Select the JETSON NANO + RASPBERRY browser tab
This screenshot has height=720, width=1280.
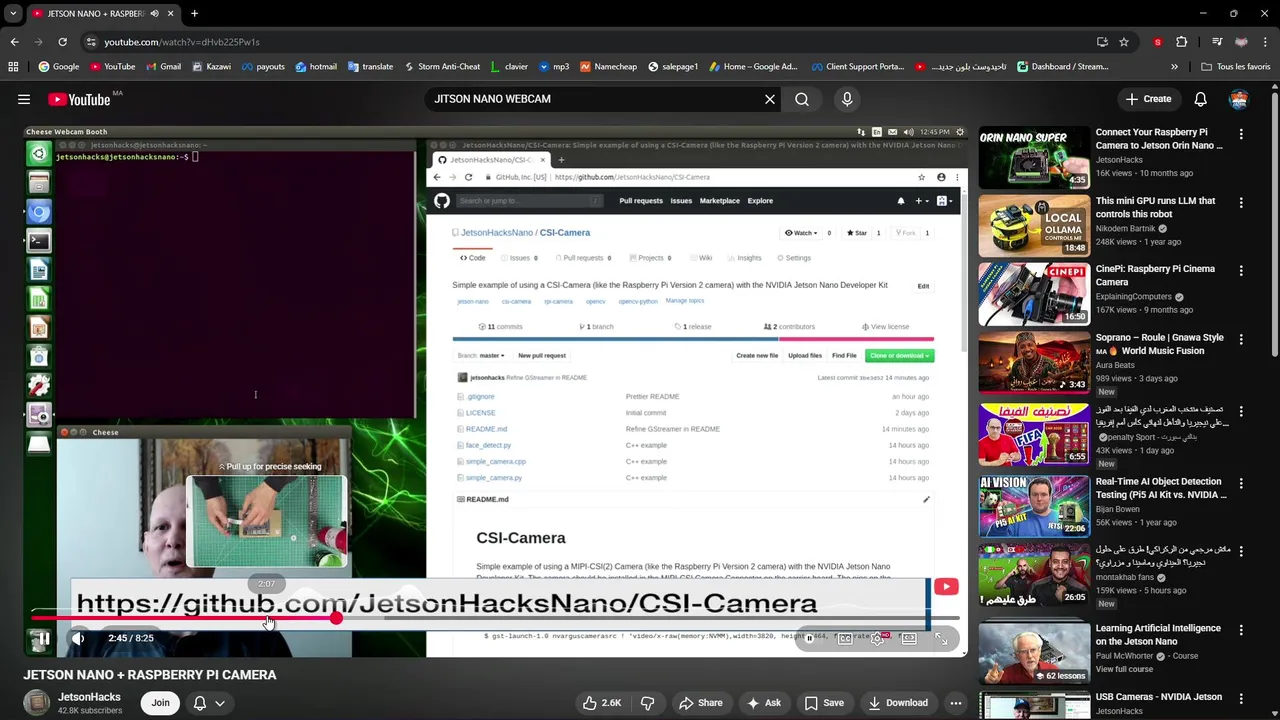(x=95, y=14)
